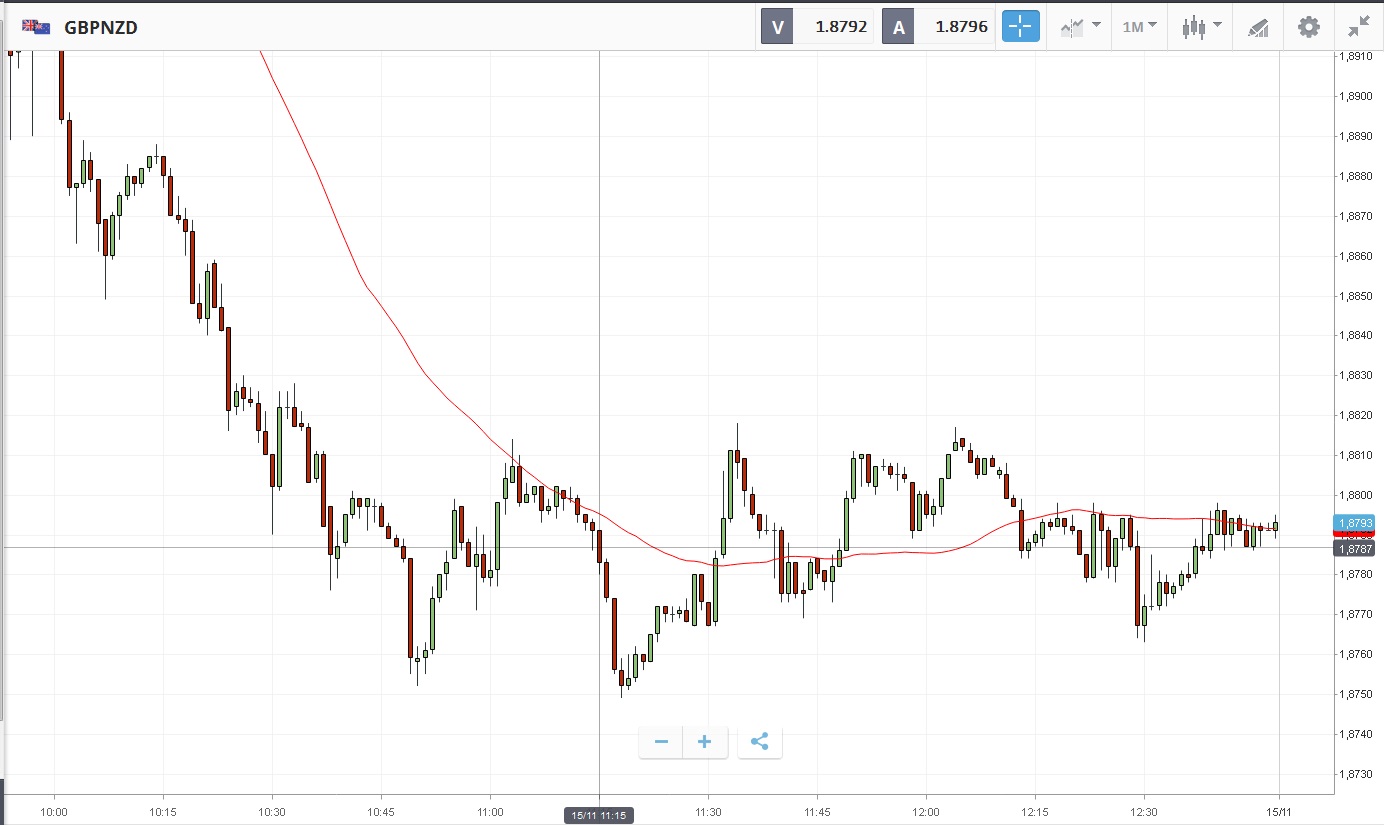
Task: Collapse the chart from fullscreen
Action: [x=1358, y=27]
